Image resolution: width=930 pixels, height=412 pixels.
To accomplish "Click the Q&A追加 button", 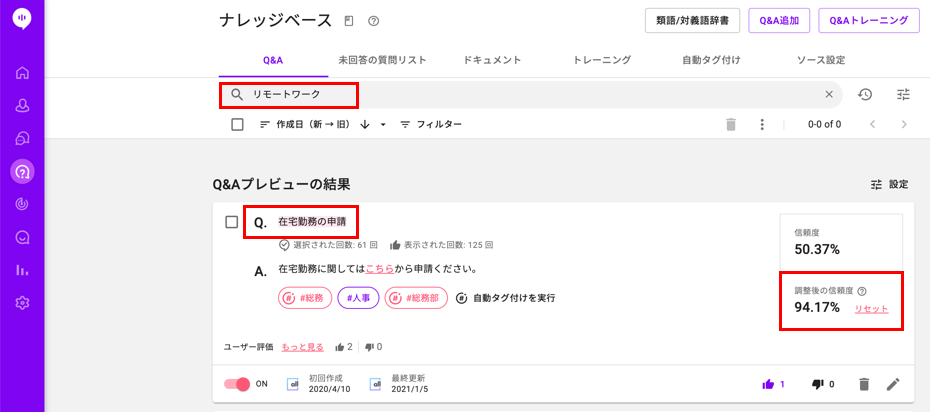I will click(x=779, y=20).
